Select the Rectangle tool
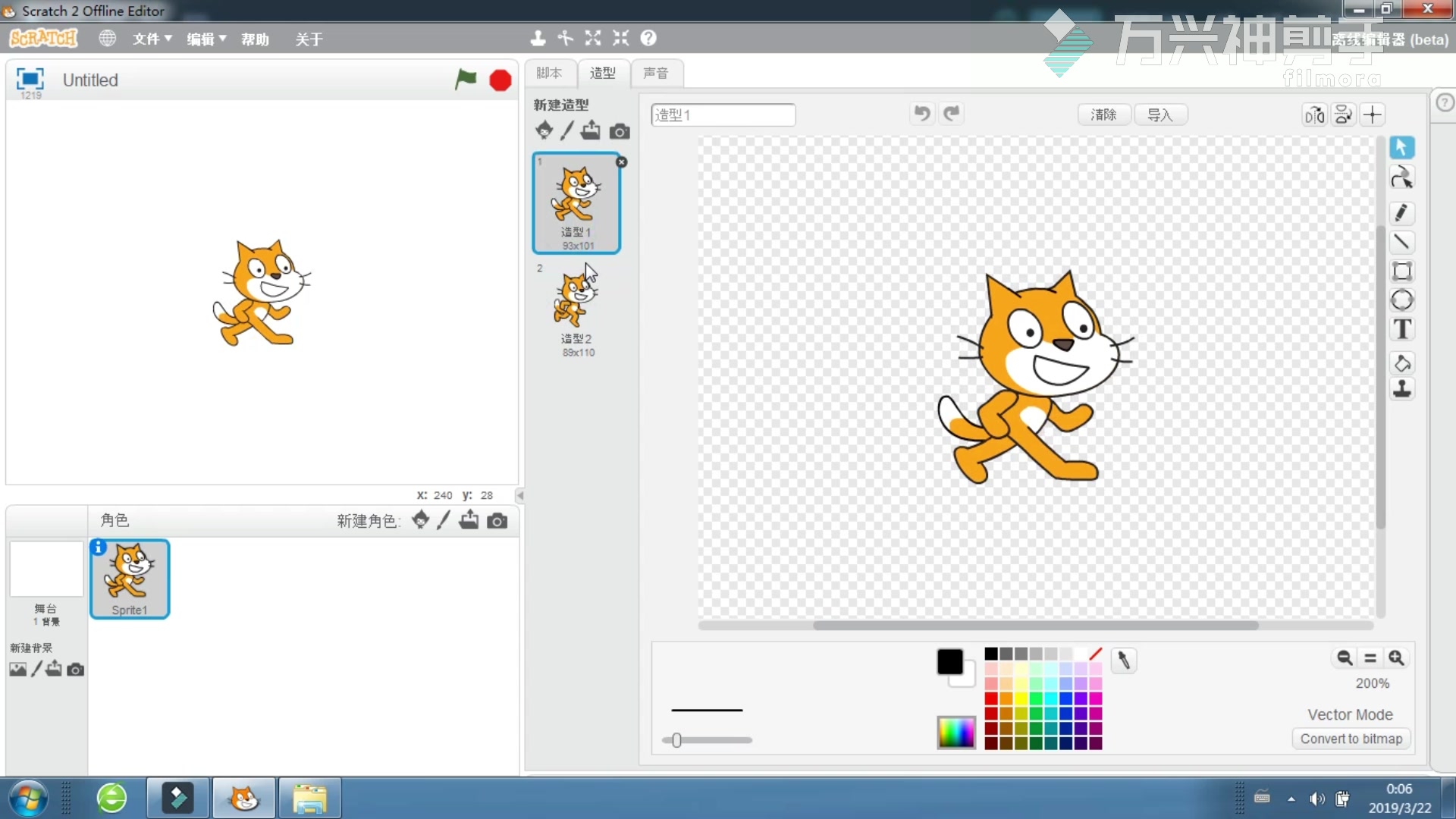Viewport: 1456px width, 819px height. coord(1401,271)
